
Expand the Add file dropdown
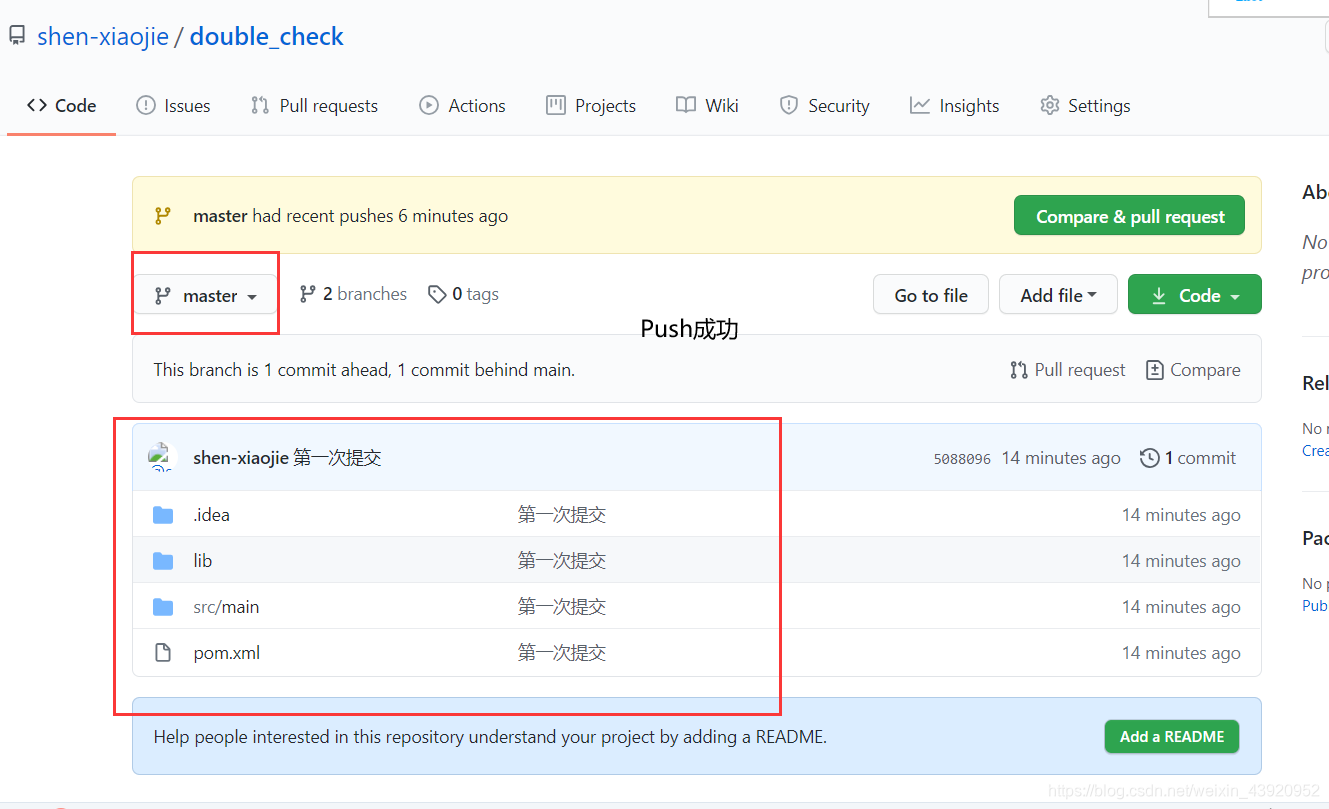click(x=1058, y=295)
